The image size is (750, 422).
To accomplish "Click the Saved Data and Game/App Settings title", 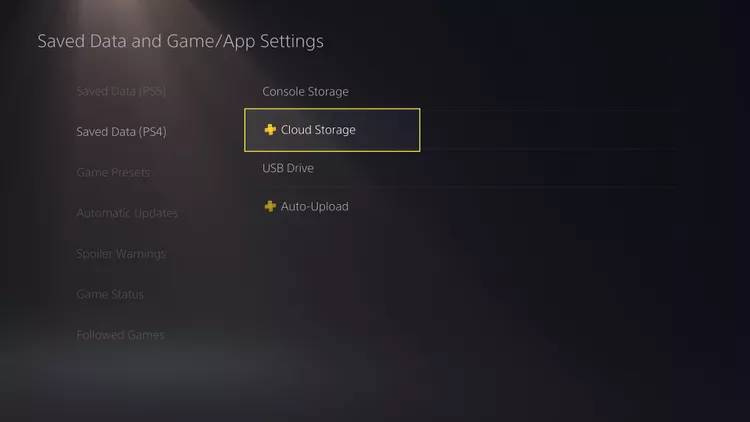I will coord(180,41).
